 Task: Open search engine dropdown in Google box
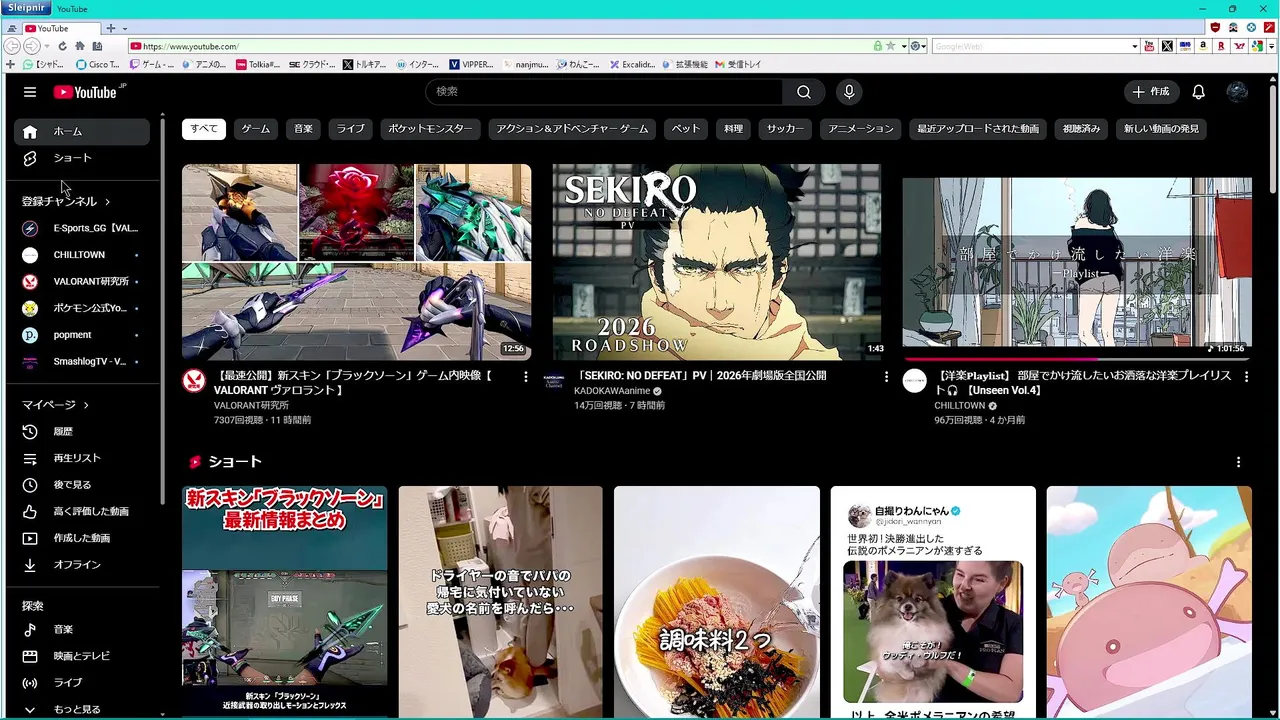point(1135,46)
